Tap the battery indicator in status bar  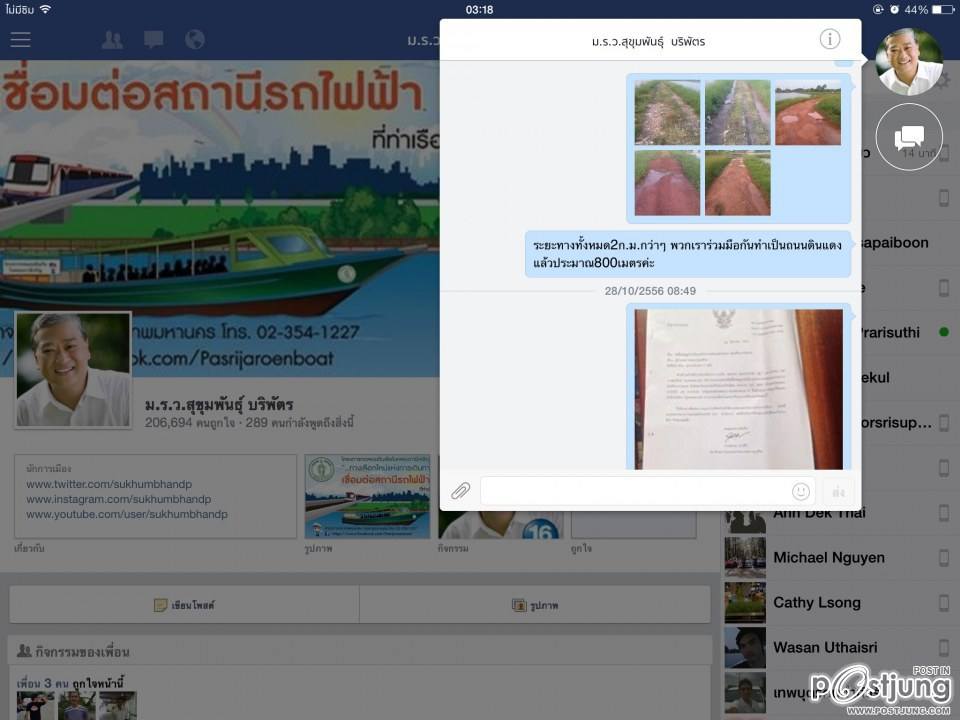coord(943,9)
